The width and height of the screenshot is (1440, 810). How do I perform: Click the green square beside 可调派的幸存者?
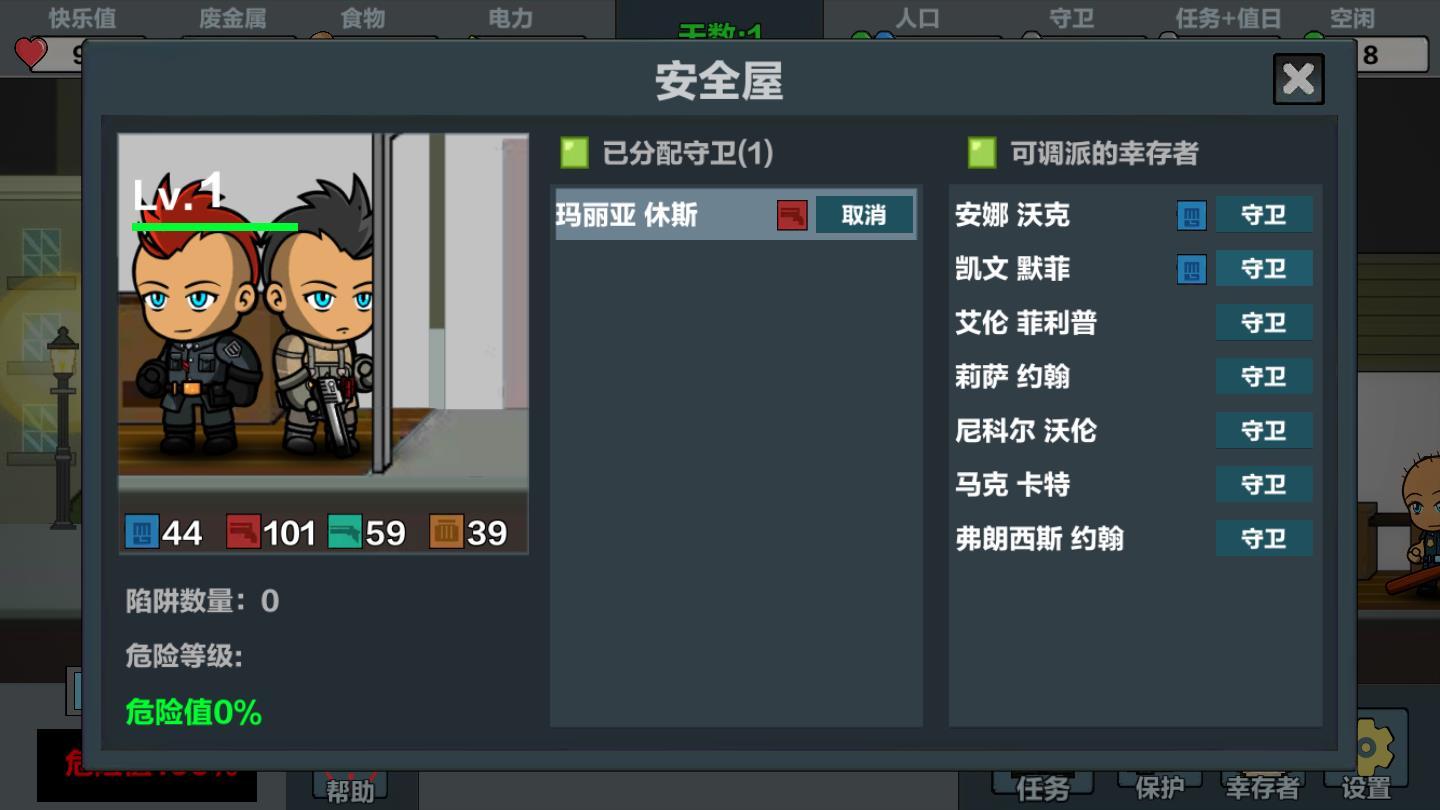click(982, 152)
